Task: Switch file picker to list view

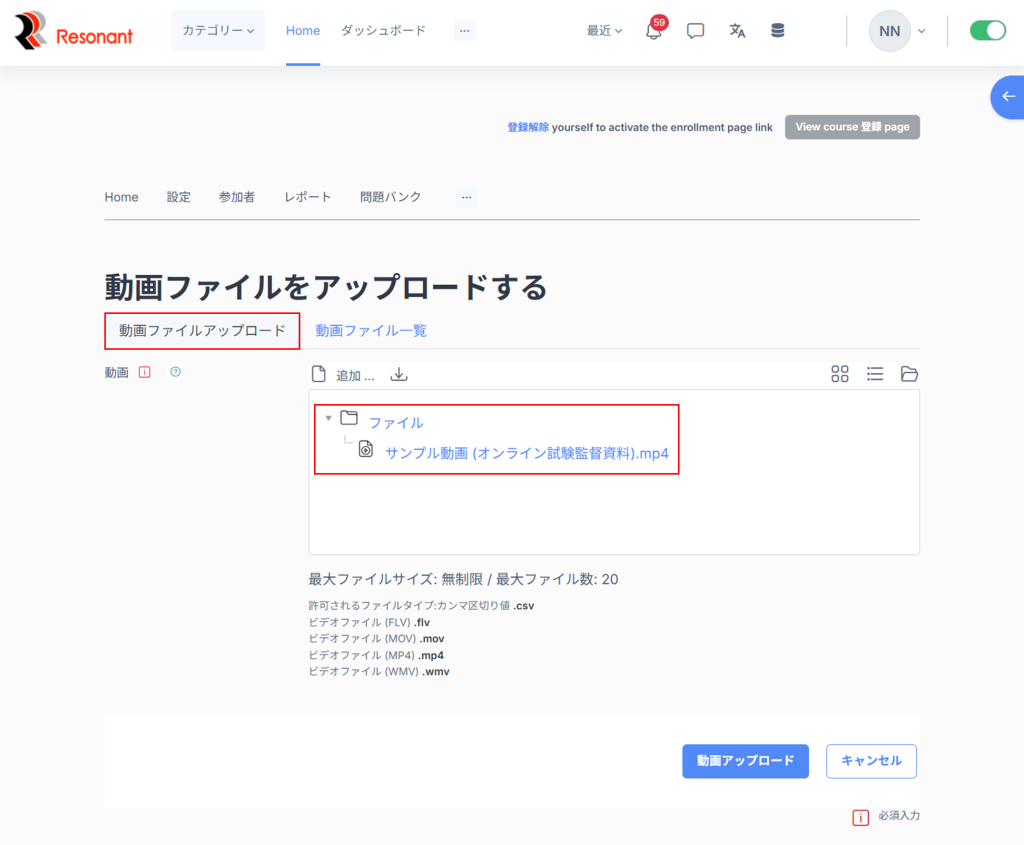Action: pos(875,374)
